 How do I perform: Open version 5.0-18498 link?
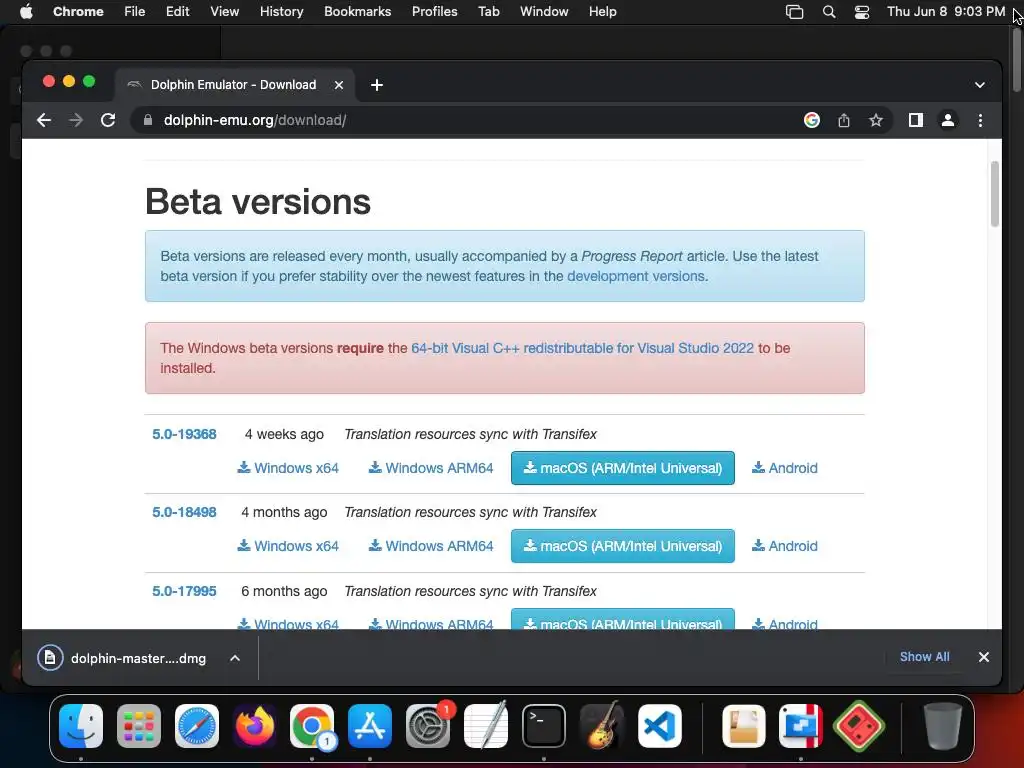pos(184,512)
